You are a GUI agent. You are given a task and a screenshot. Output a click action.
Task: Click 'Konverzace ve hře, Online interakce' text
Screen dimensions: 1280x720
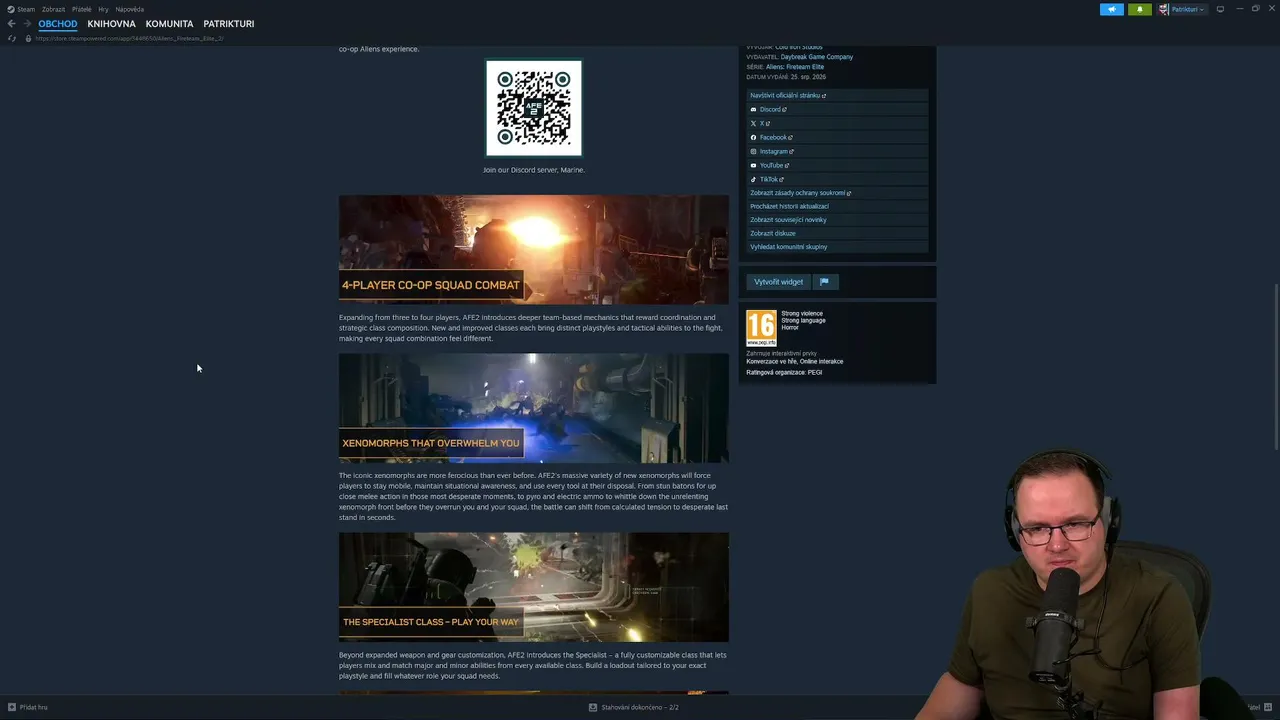[x=794, y=362]
